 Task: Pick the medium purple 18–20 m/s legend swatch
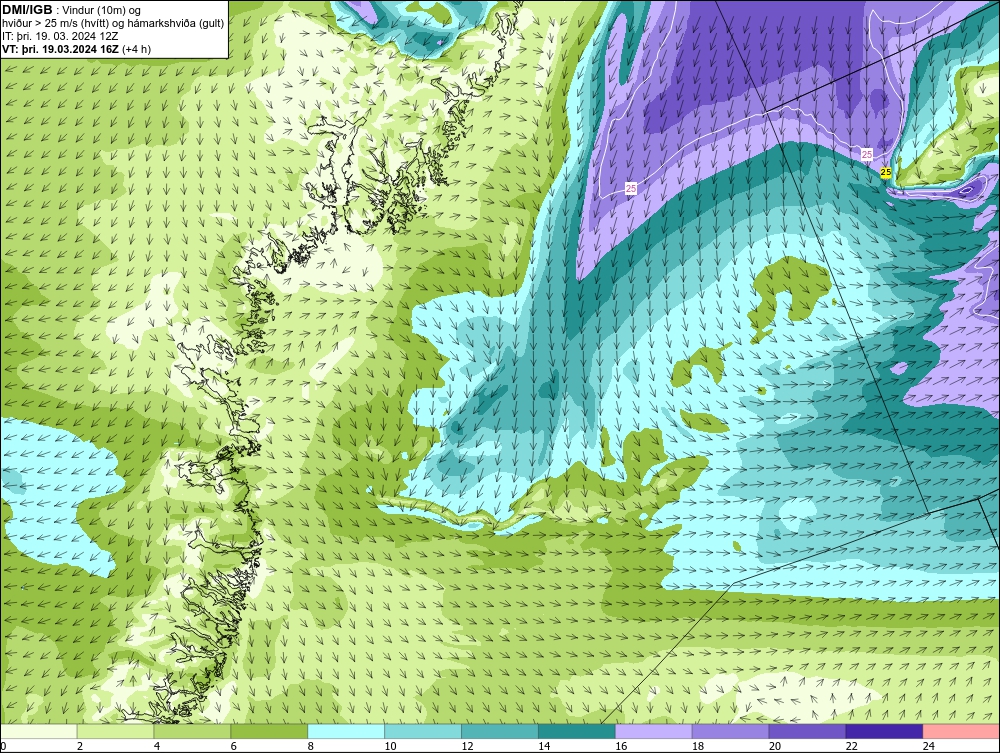click(730, 731)
